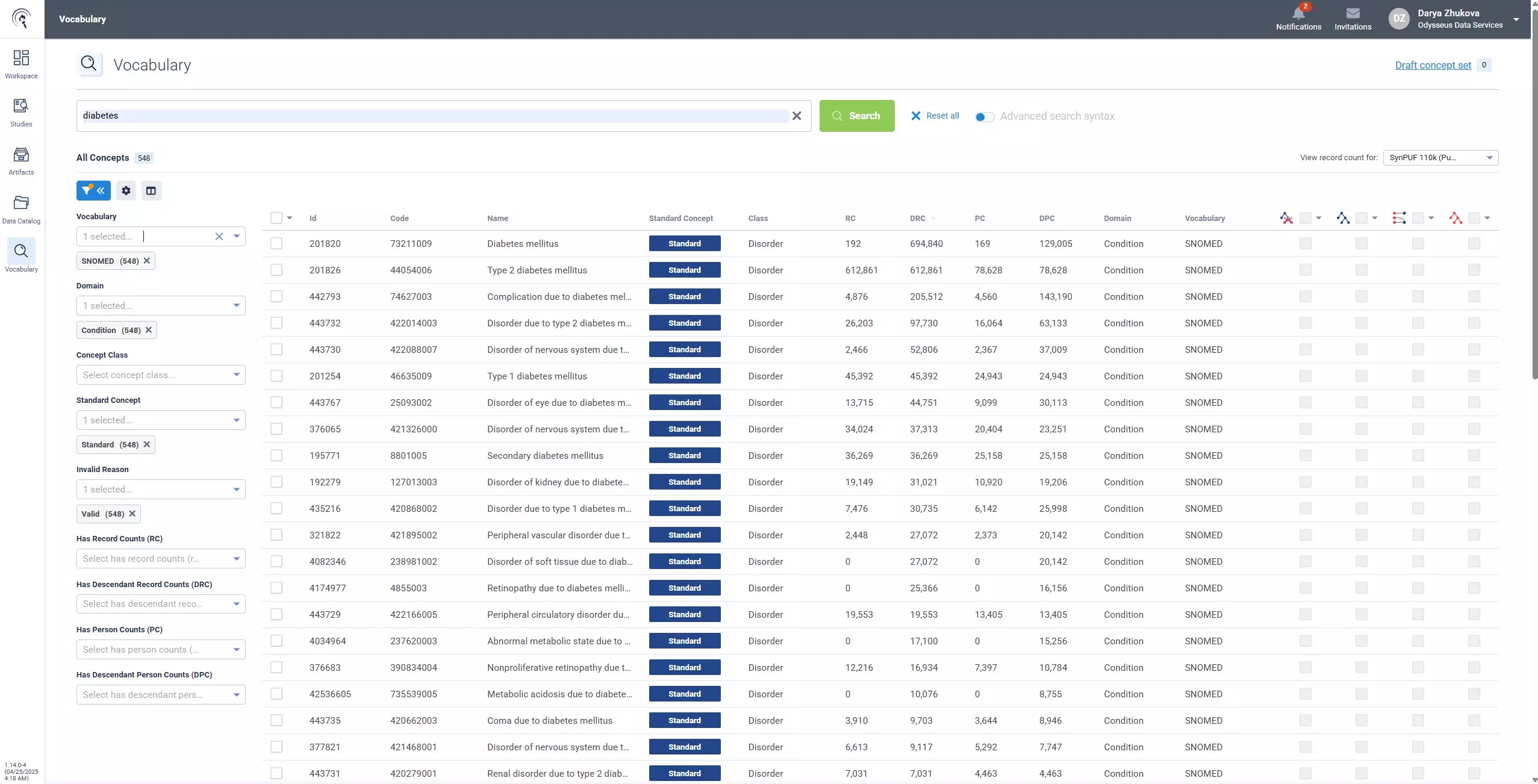Open the Vocabulary filter dropdown
Viewport: 1538px width, 784px height.
237,236
